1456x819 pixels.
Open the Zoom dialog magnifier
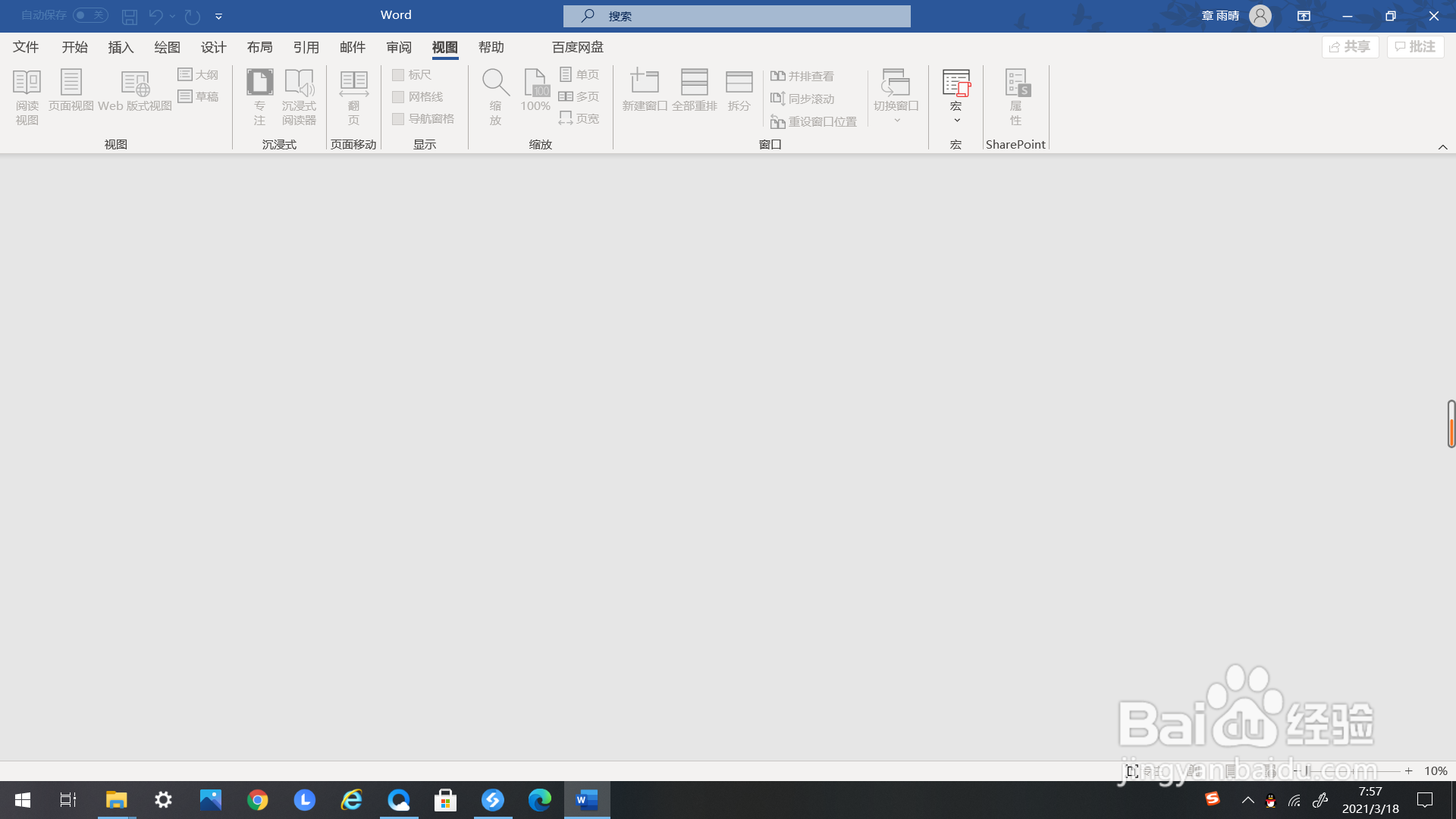[495, 96]
